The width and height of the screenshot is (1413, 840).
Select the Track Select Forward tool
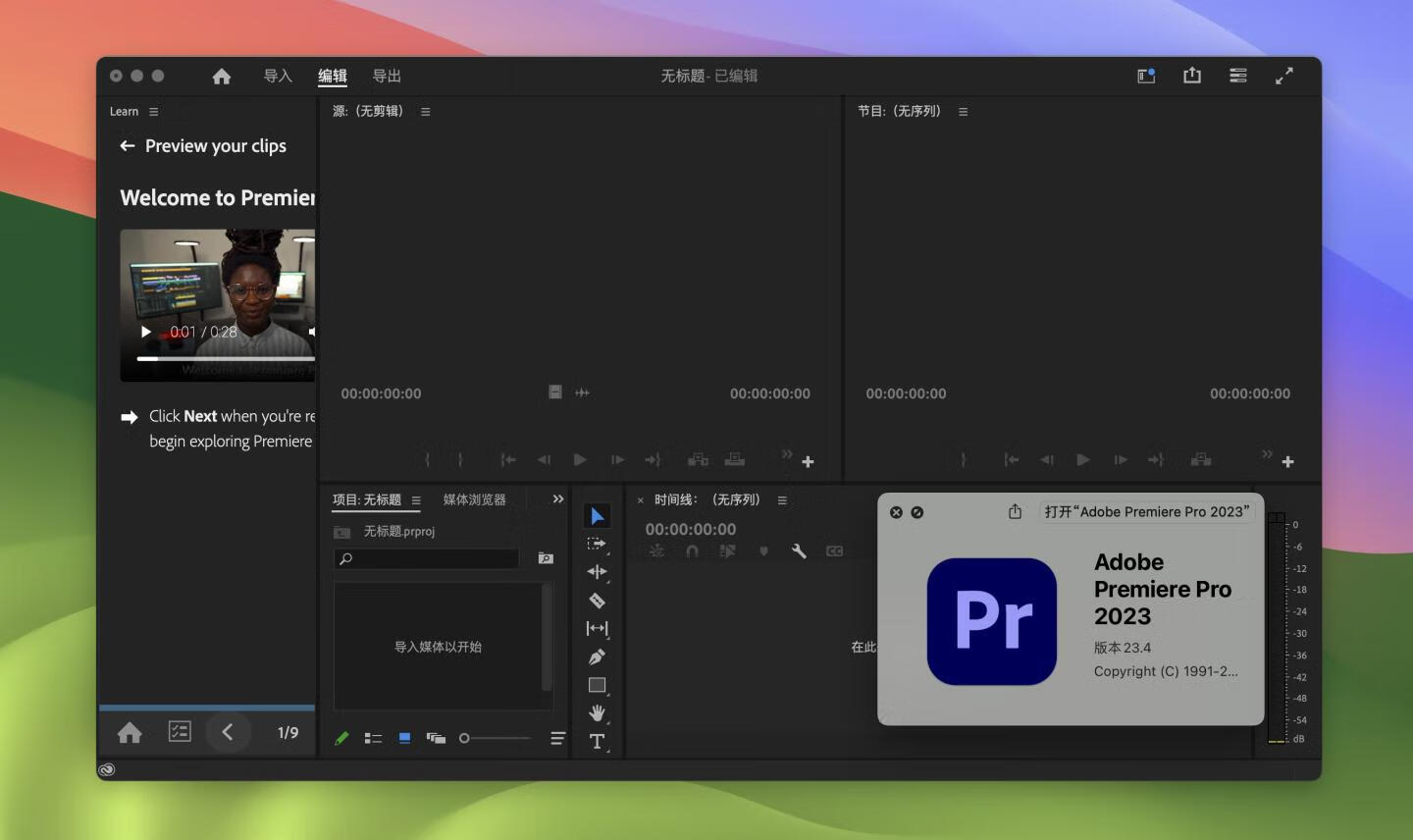(597, 544)
